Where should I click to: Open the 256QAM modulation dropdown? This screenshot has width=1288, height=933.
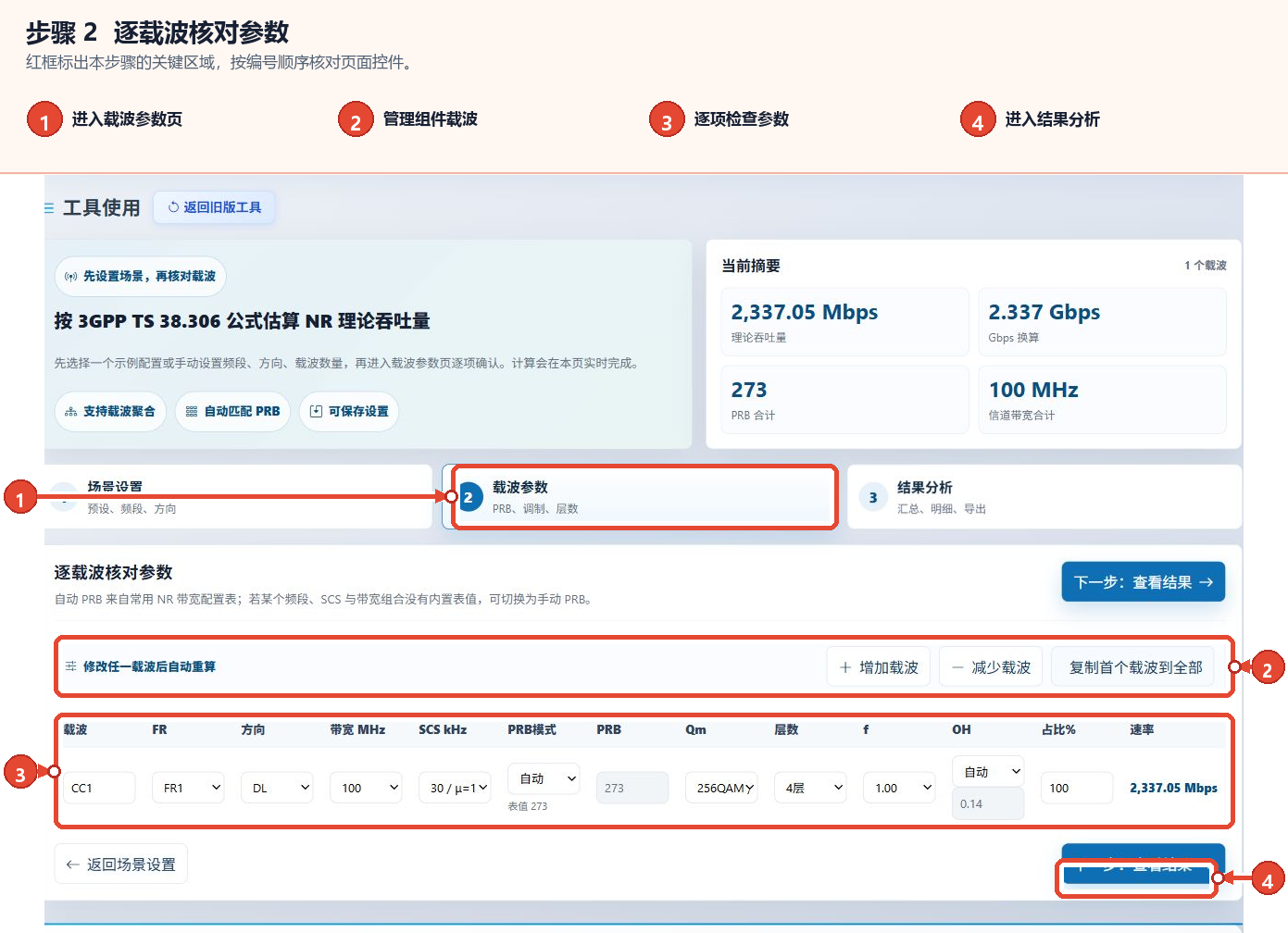pyautogui.click(x=721, y=788)
